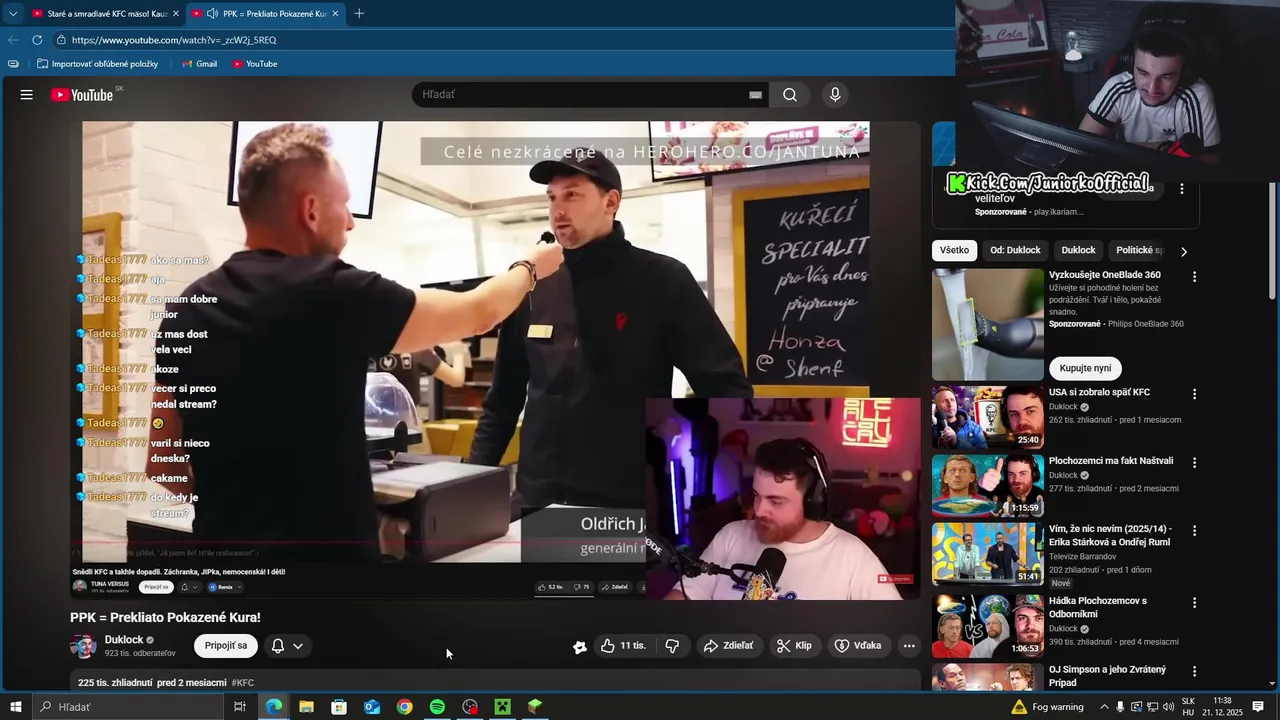The width and height of the screenshot is (1280, 720).
Task: Click the browser address bar URL
Action: point(174,40)
